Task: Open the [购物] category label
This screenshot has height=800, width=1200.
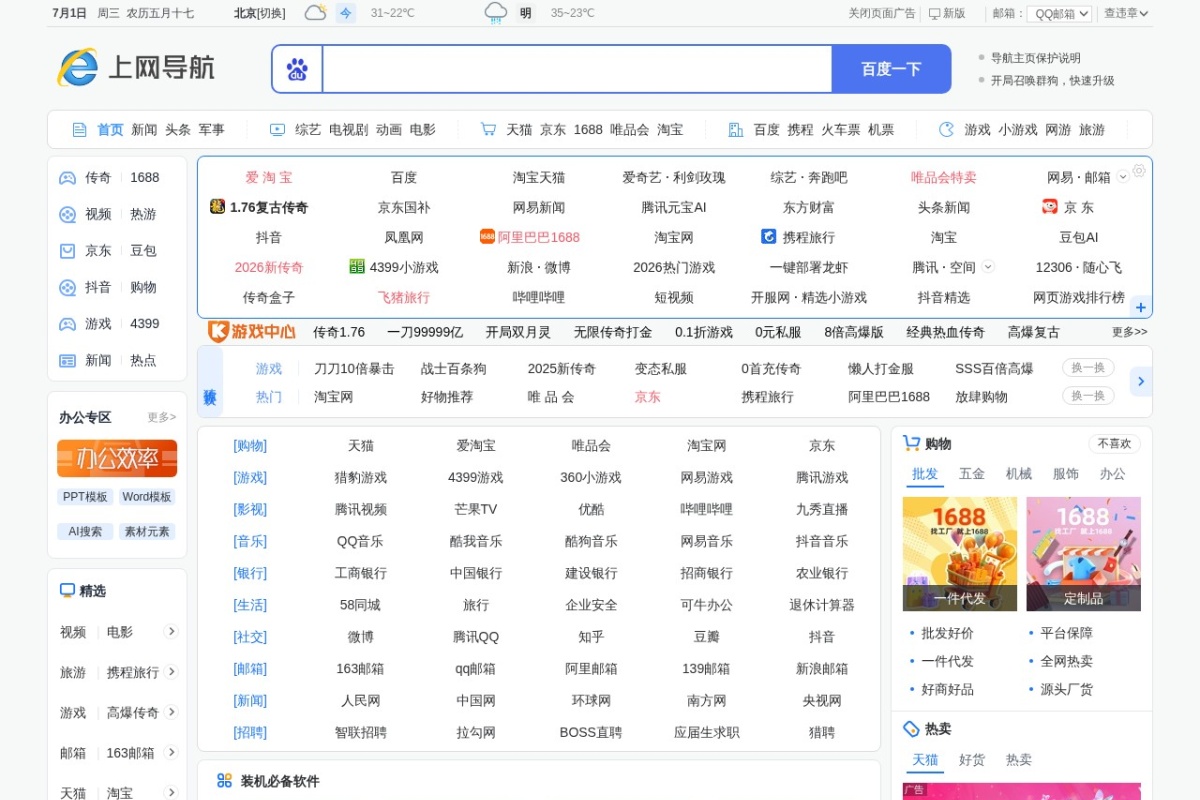Action: click(250, 445)
